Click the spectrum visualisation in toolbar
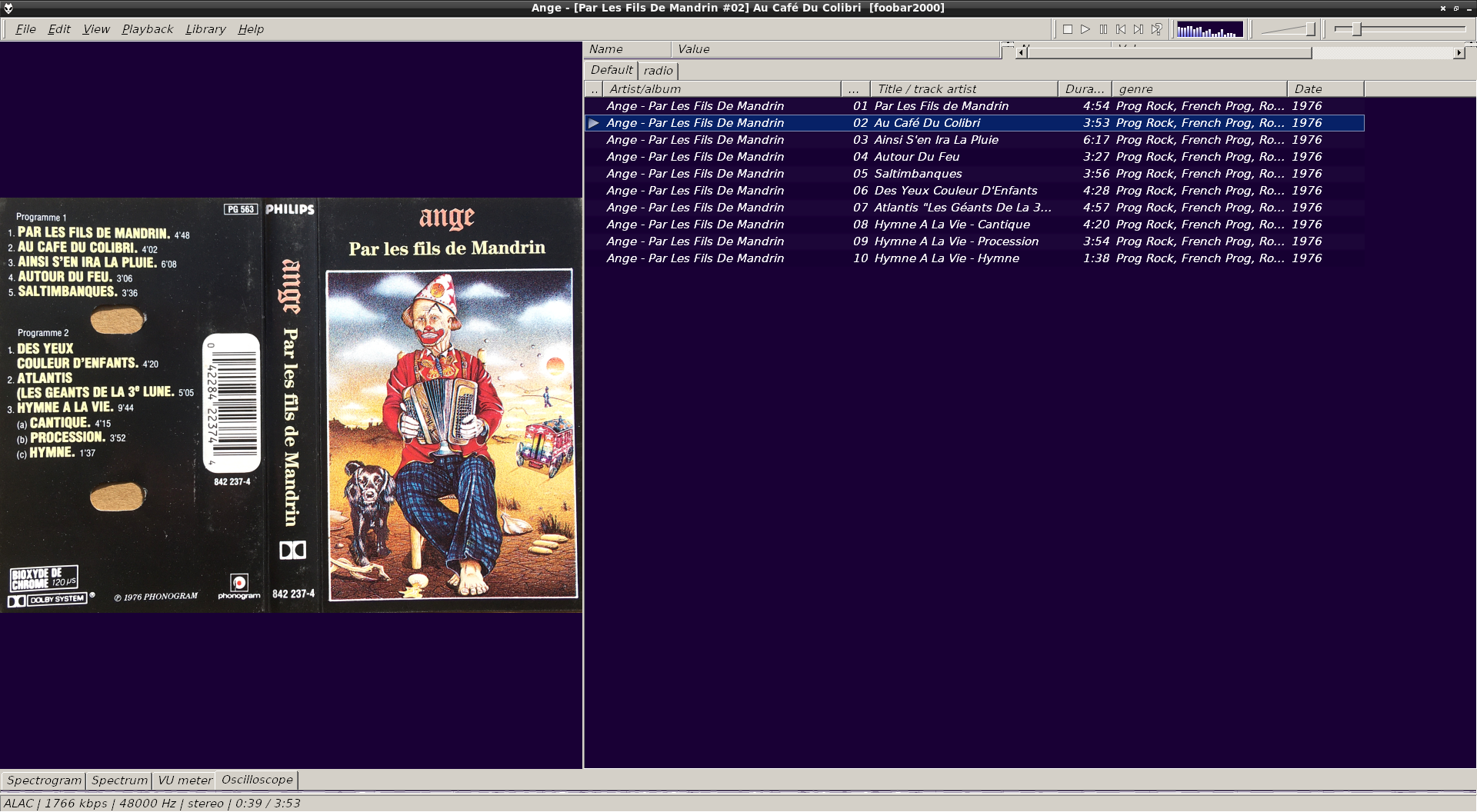The width and height of the screenshot is (1477, 812). [1210, 29]
